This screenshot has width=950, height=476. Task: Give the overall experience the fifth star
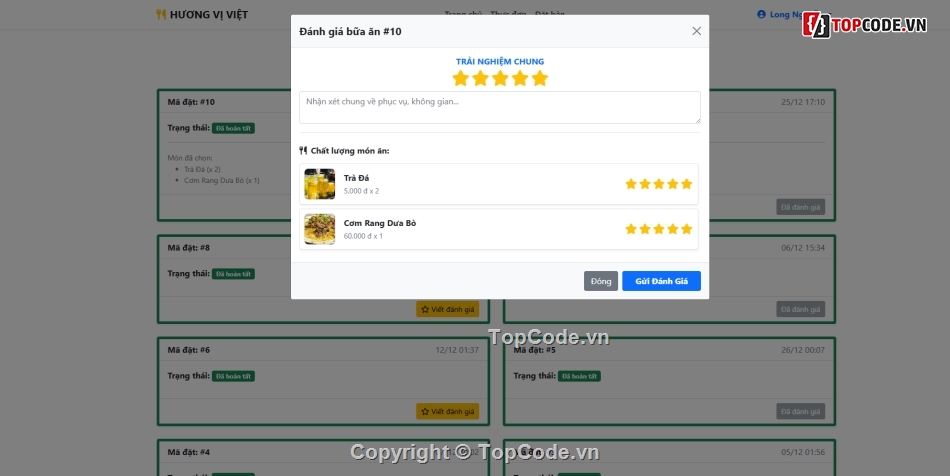point(540,78)
